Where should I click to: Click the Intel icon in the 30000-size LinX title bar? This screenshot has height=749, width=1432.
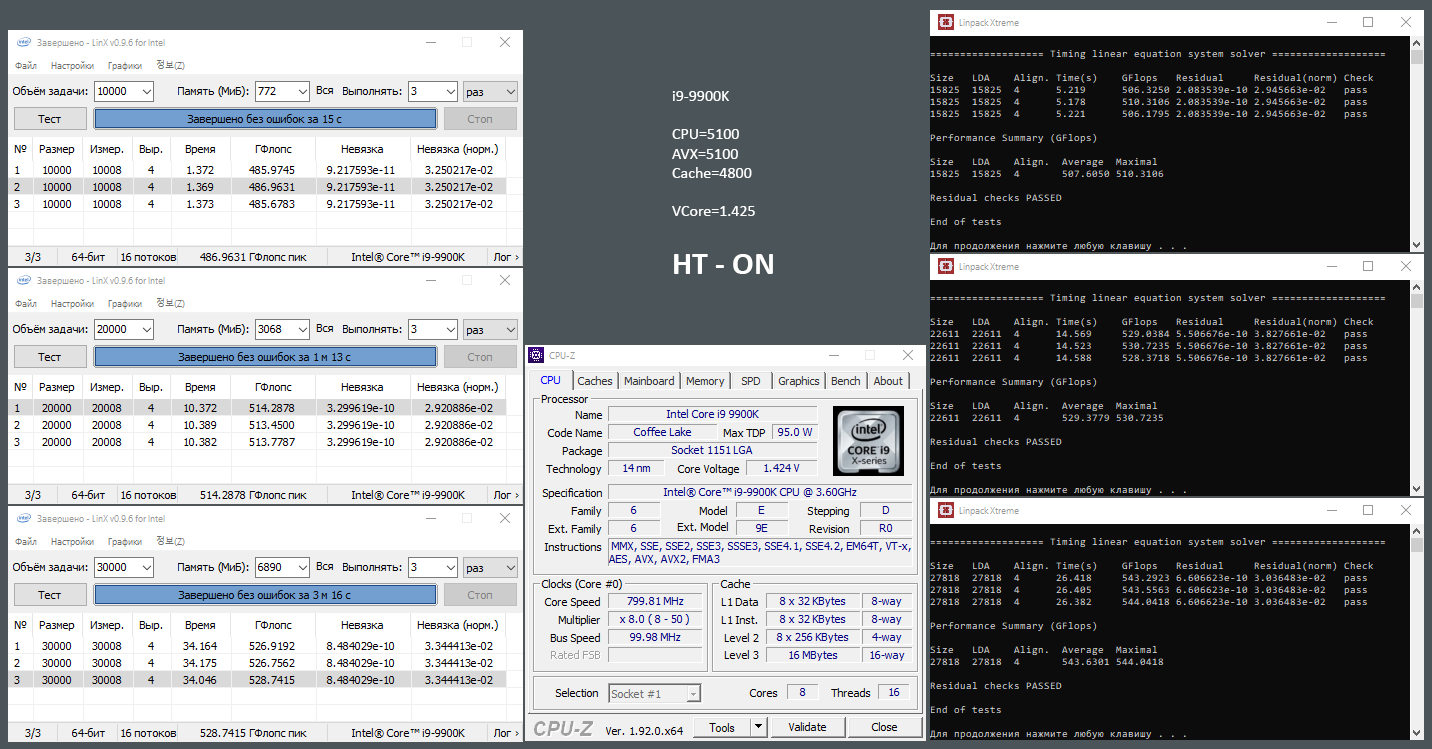tap(23, 519)
